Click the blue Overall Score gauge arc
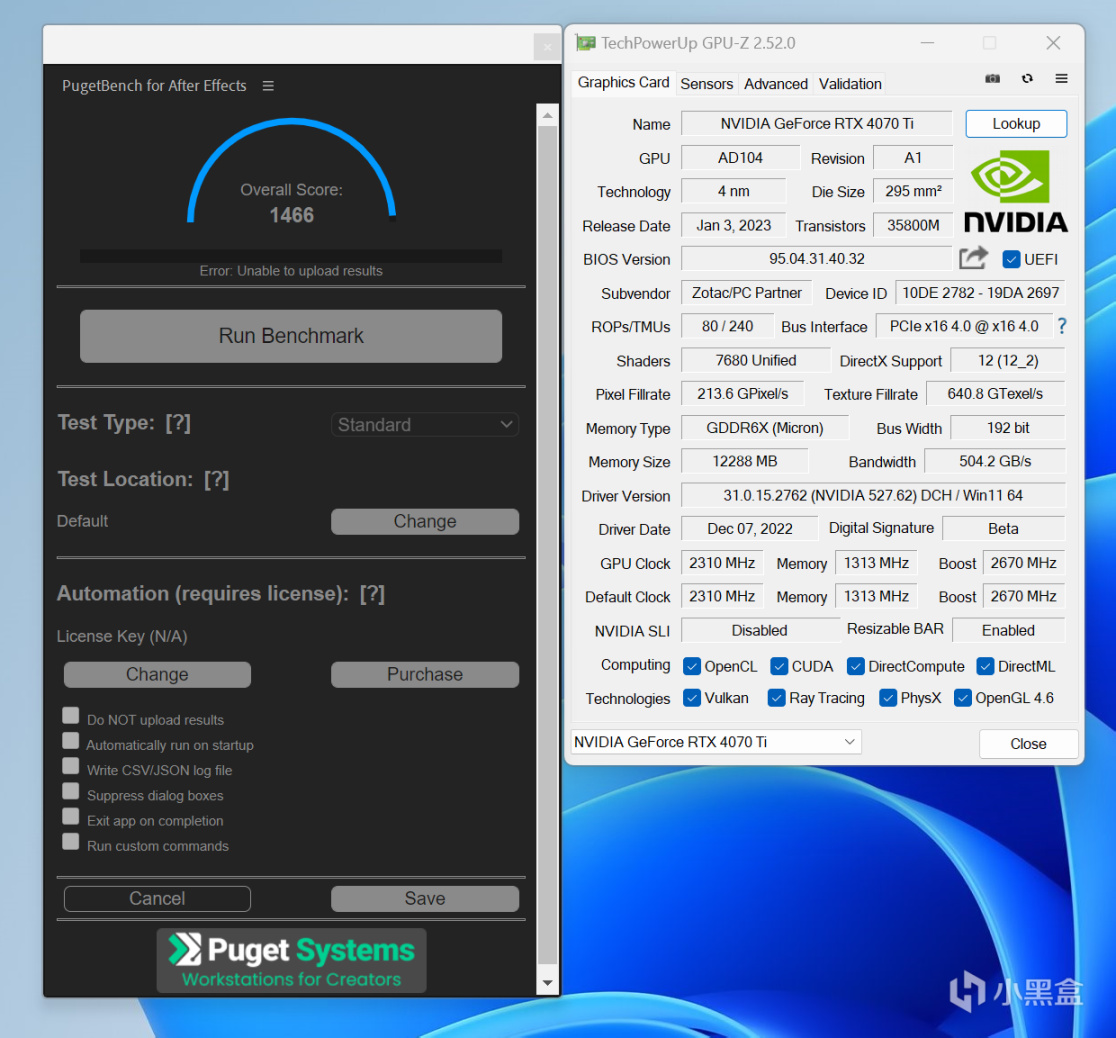Screen dimensions: 1116x1038 [x=291, y=122]
